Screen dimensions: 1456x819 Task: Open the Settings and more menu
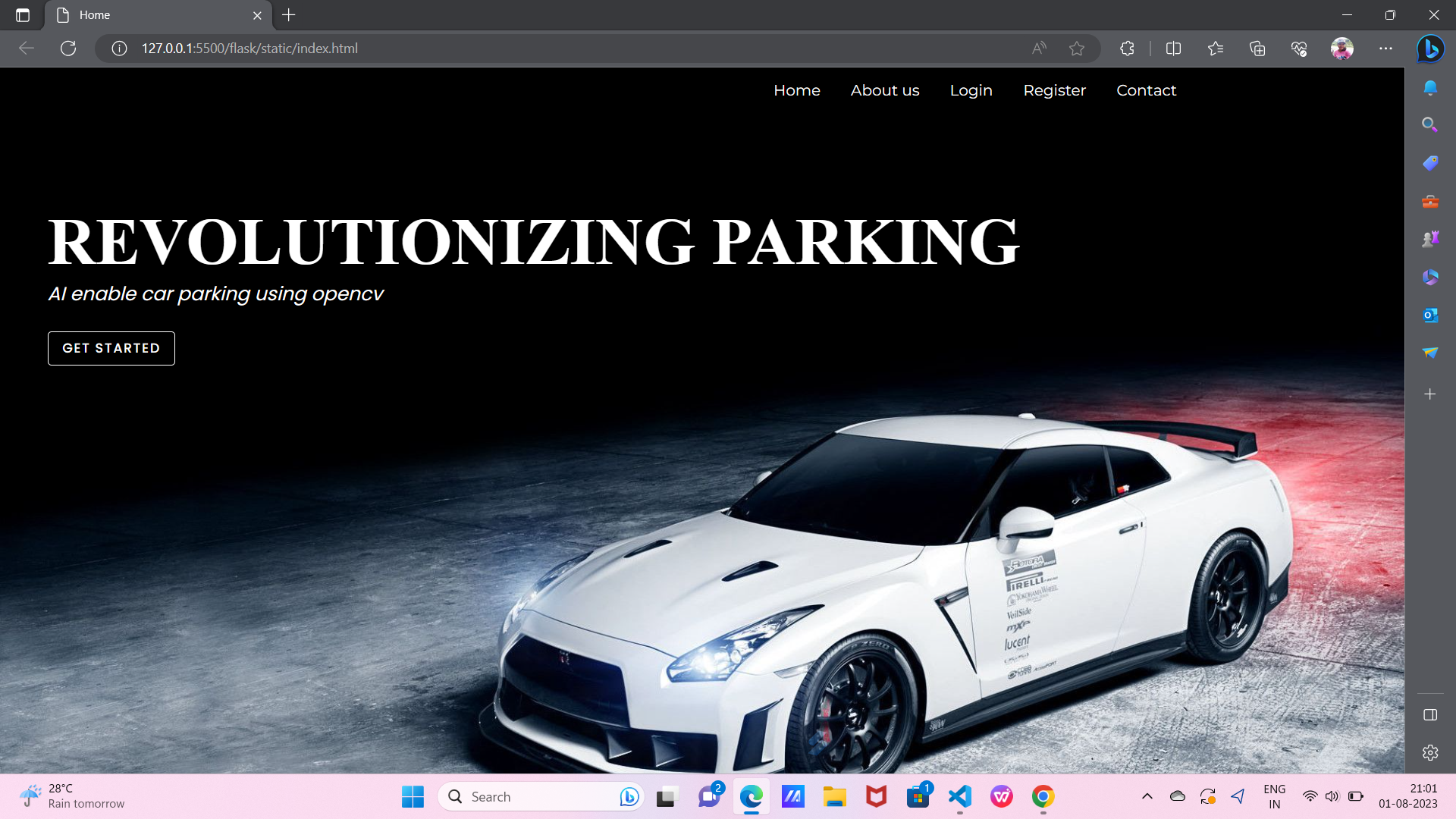pyautogui.click(x=1386, y=48)
